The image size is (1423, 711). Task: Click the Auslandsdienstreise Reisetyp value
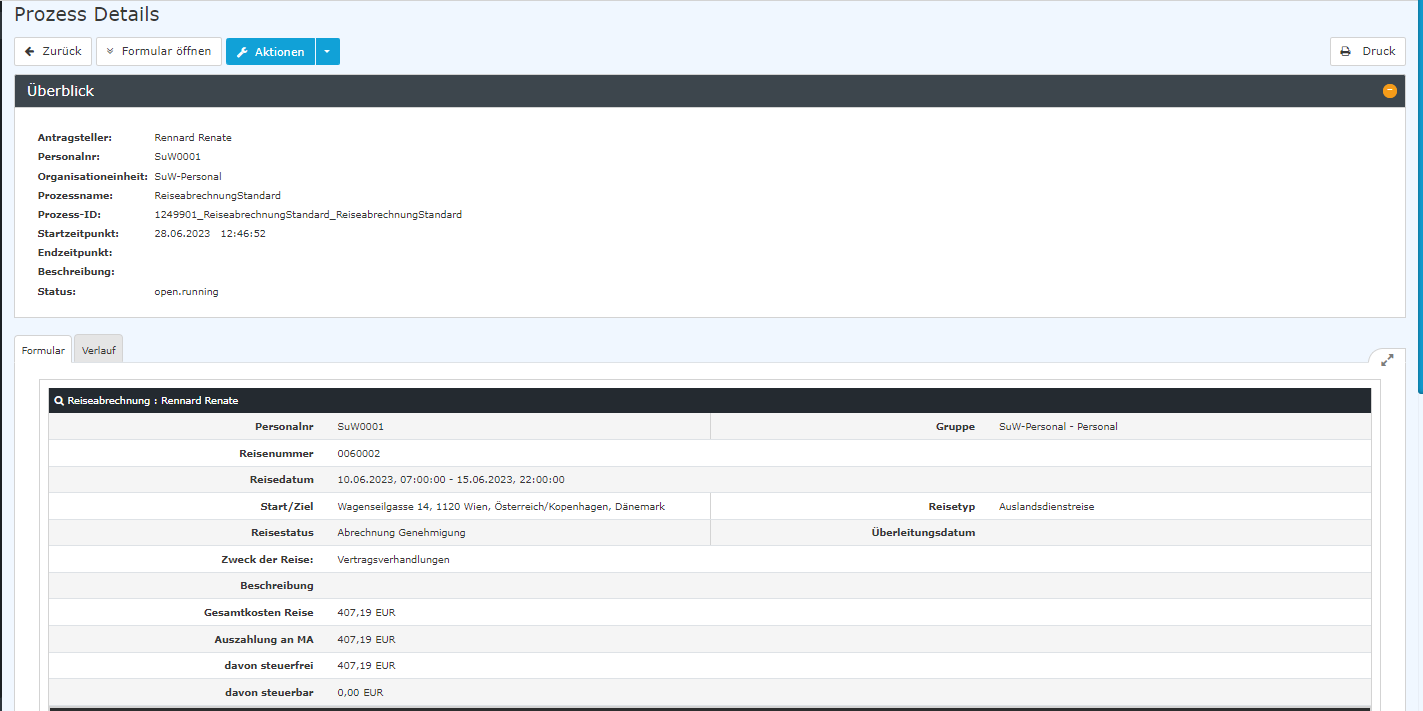(x=1046, y=507)
